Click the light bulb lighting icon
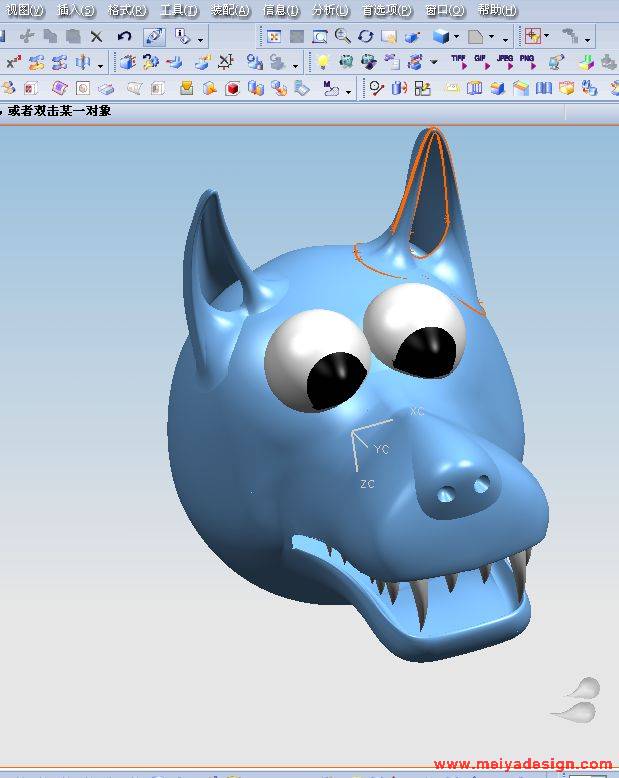The image size is (619, 778). 323,62
